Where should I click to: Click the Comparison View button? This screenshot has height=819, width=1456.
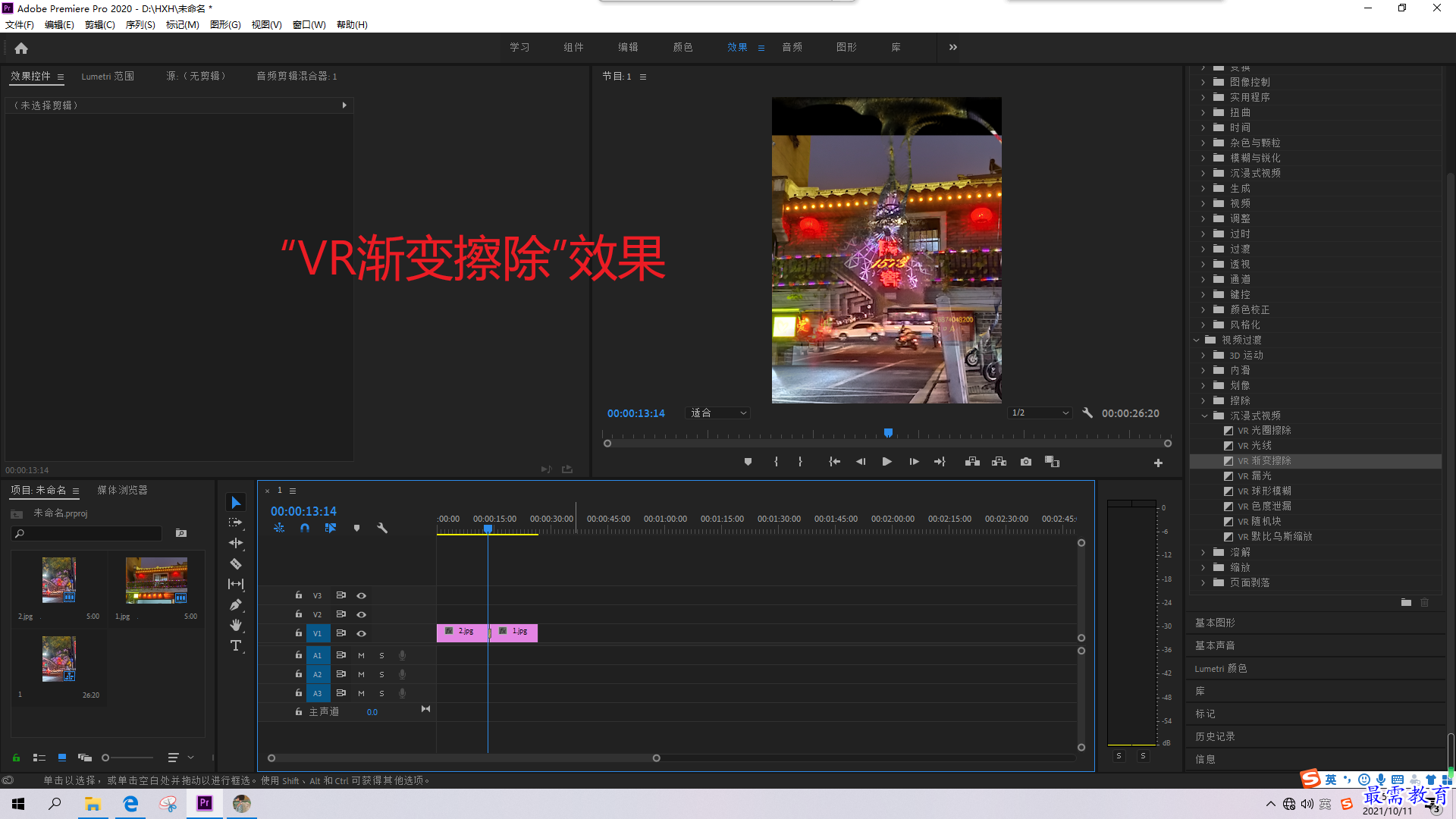coord(1052,462)
